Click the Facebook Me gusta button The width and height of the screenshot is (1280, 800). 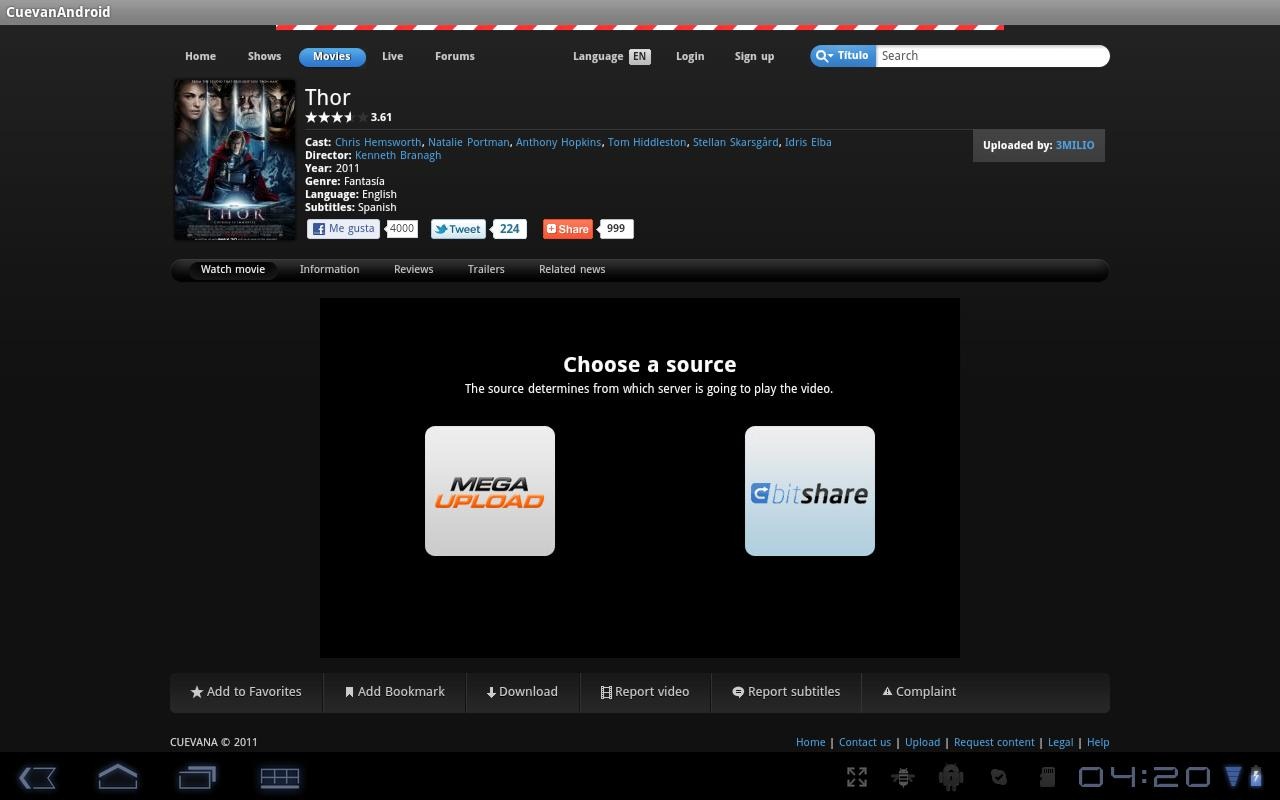(343, 229)
